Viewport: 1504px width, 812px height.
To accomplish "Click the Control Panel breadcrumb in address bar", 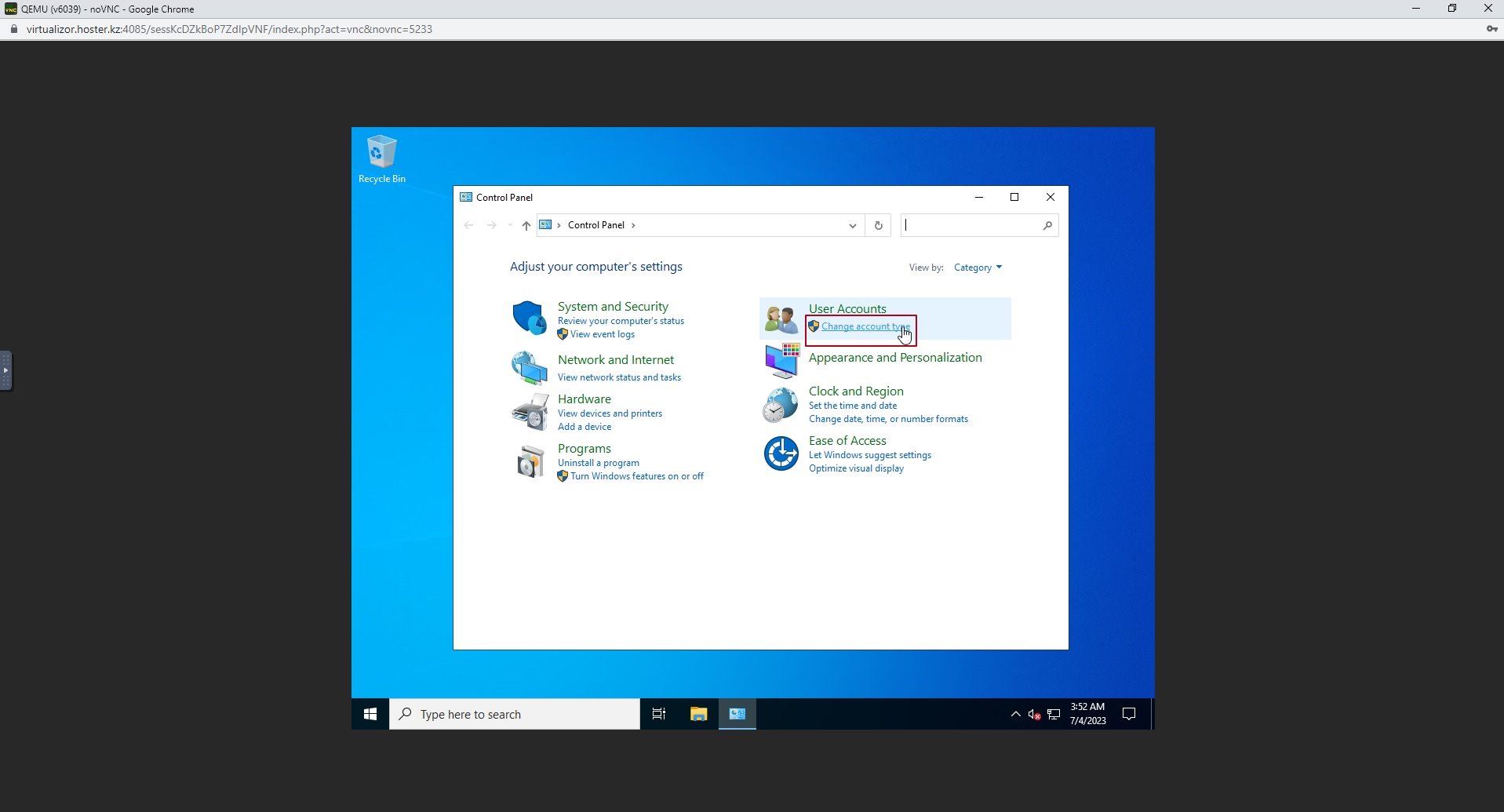I will tap(596, 225).
